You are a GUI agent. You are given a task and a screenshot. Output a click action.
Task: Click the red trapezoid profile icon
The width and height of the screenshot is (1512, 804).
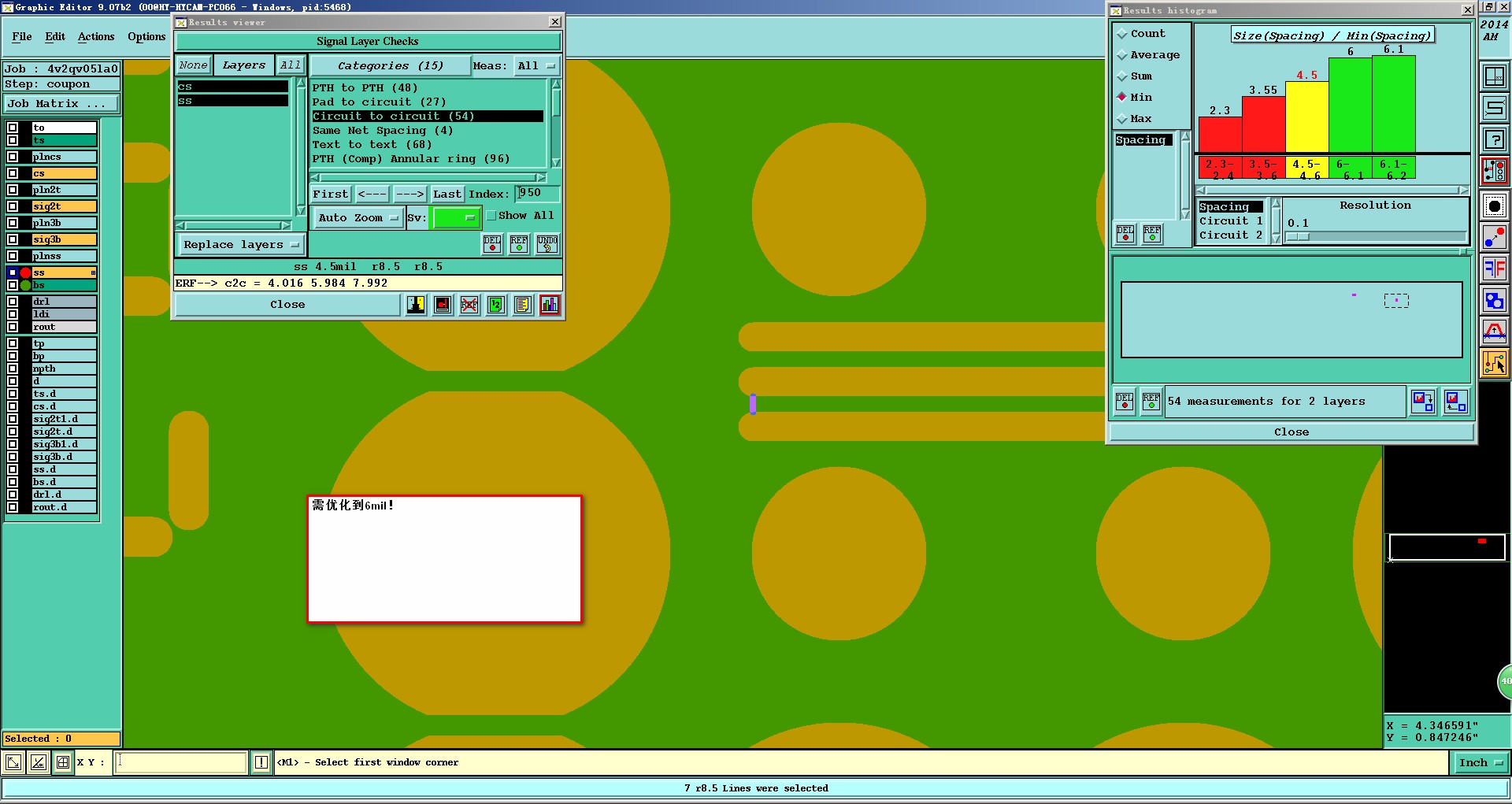(x=1494, y=332)
